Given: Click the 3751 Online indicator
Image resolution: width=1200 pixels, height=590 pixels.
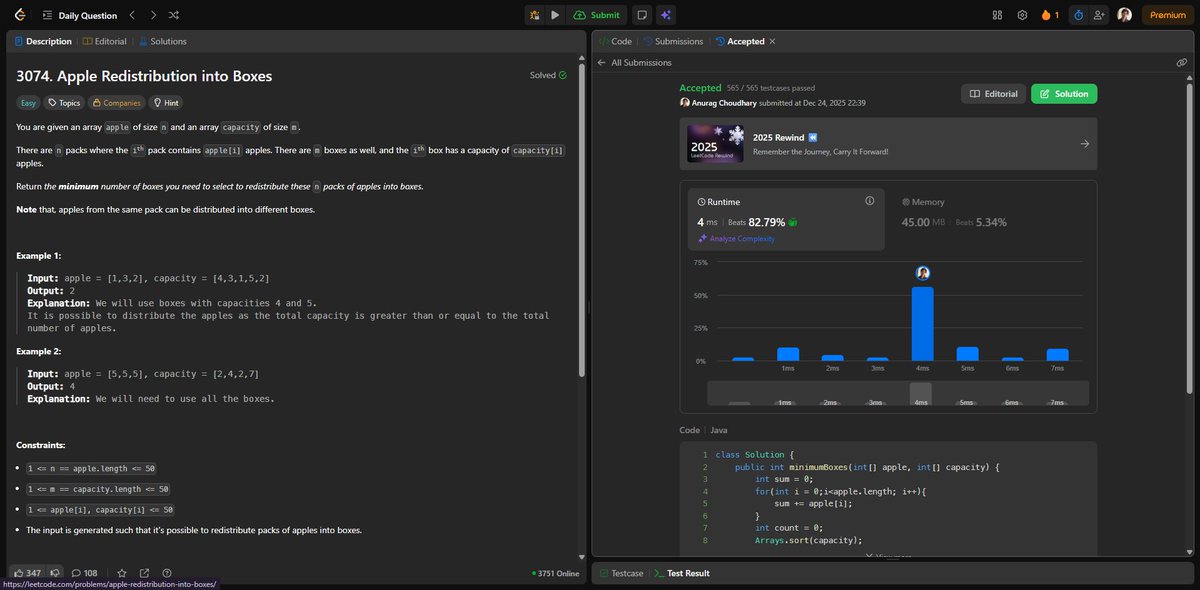Looking at the screenshot, I should pyautogui.click(x=556, y=573).
